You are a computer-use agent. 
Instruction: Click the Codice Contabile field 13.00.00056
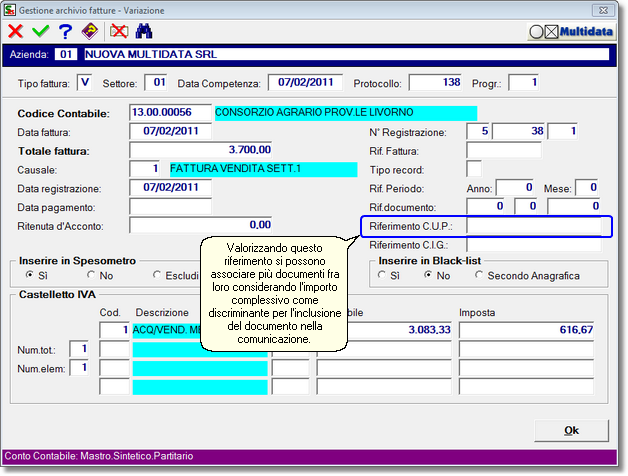click(x=170, y=113)
